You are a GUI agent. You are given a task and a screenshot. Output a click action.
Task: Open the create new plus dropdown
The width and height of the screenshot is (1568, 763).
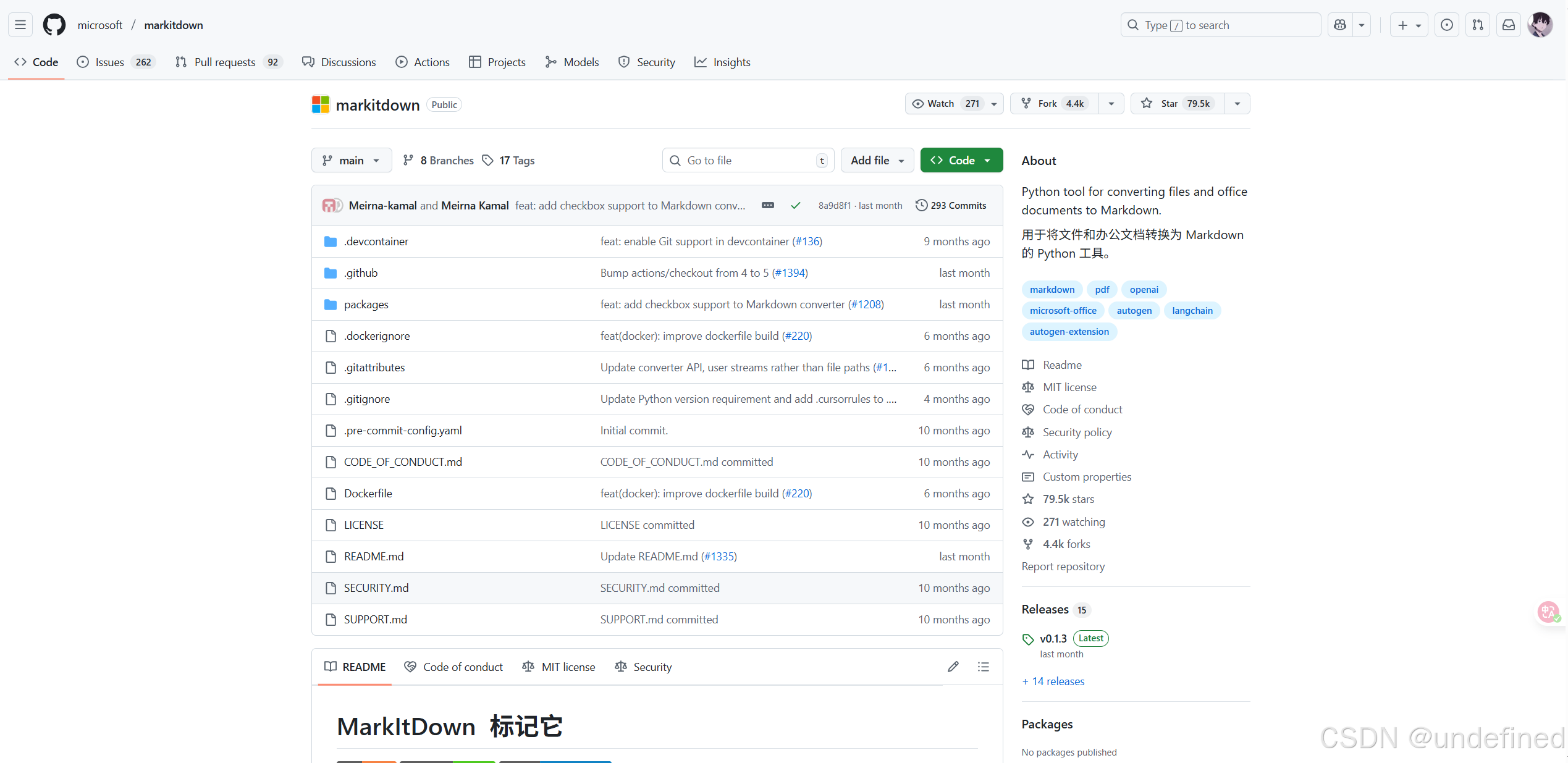pos(1409,25)
